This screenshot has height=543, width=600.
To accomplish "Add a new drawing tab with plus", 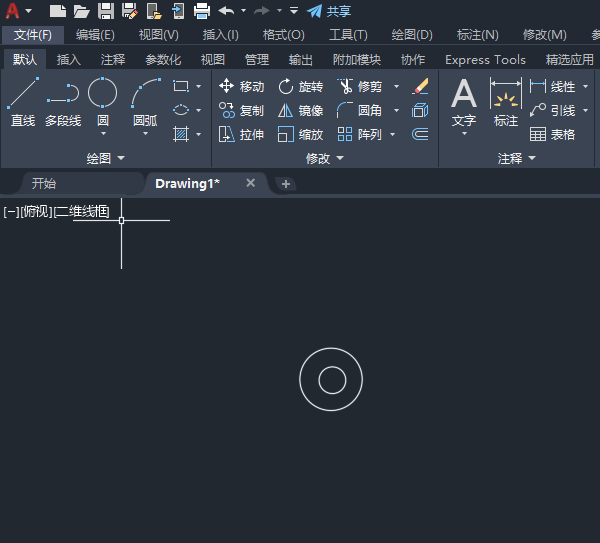I will (285, 184).
